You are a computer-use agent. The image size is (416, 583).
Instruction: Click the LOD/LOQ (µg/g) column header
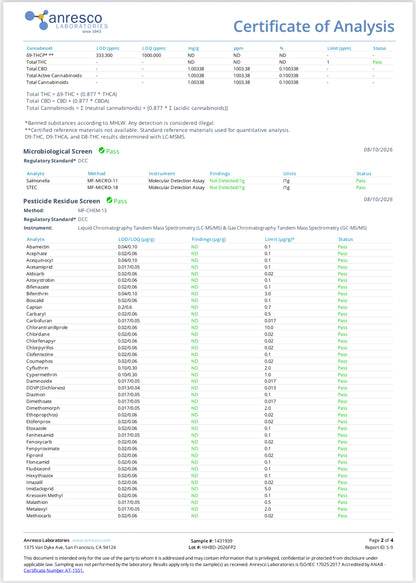136,239
